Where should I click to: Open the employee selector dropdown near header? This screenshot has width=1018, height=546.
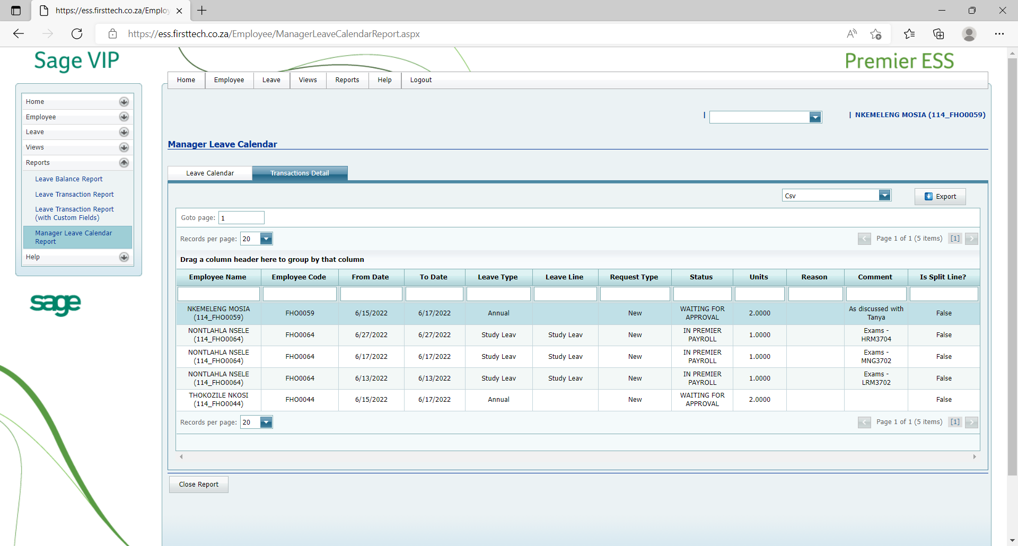click(815, 117)
